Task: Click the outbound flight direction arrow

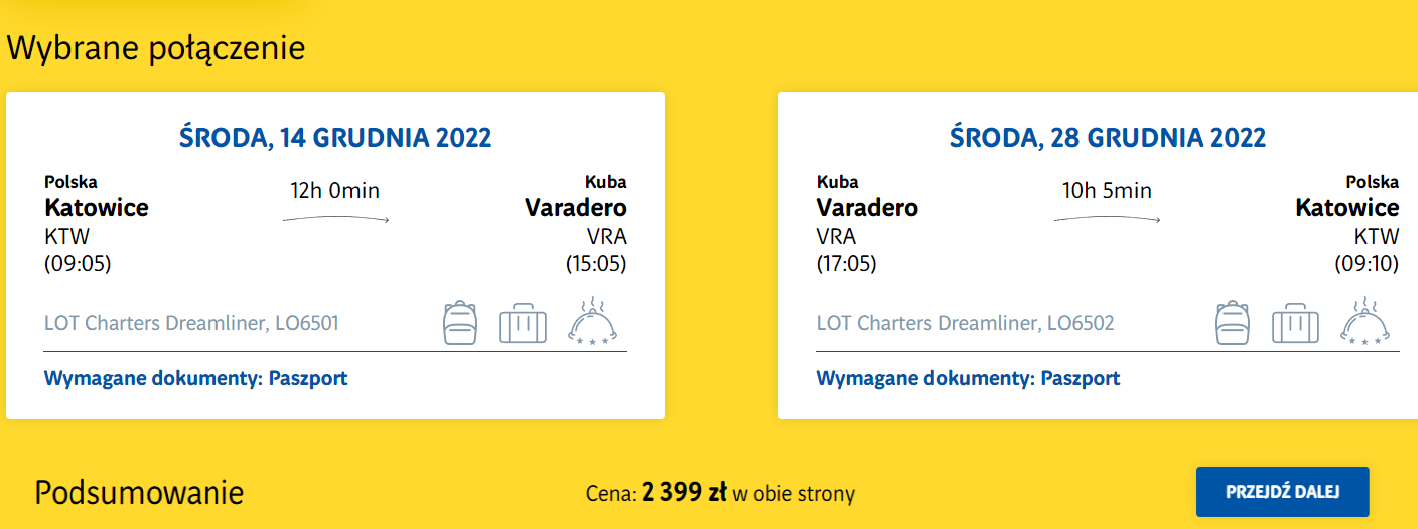Action: click(x=336, y=219)
